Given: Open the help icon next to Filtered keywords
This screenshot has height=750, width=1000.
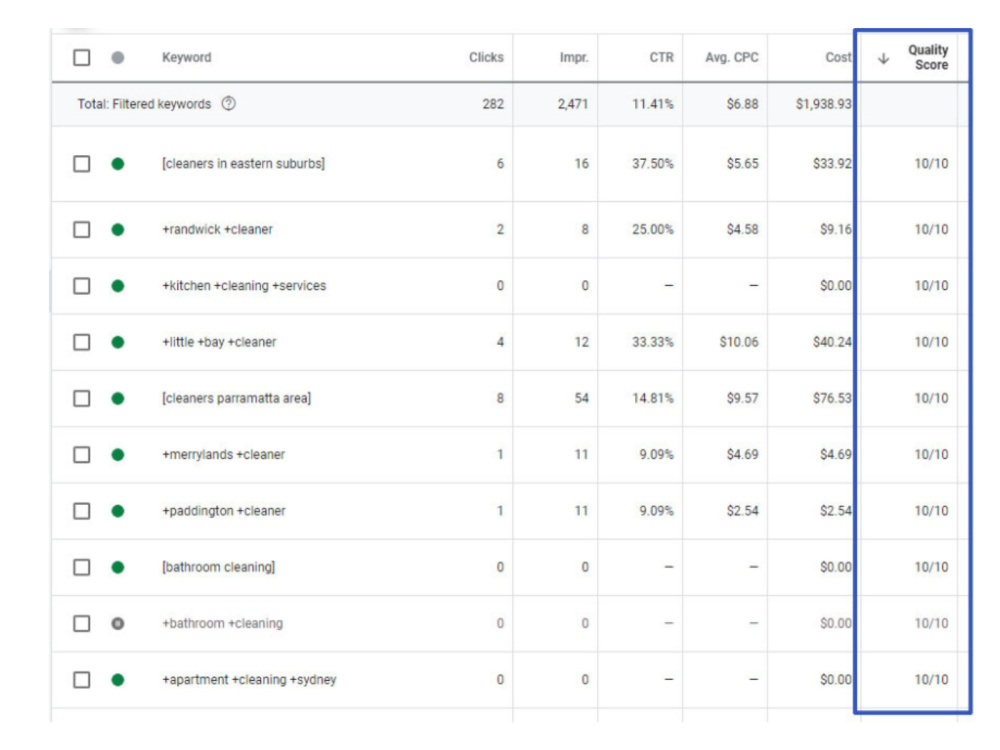Looking at the screenshot, I should coord(228,103).
